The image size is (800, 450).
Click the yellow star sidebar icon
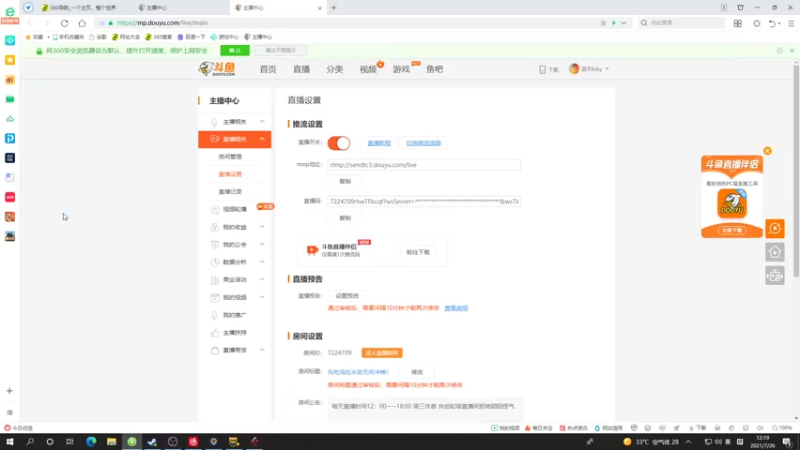coord(10,60)
